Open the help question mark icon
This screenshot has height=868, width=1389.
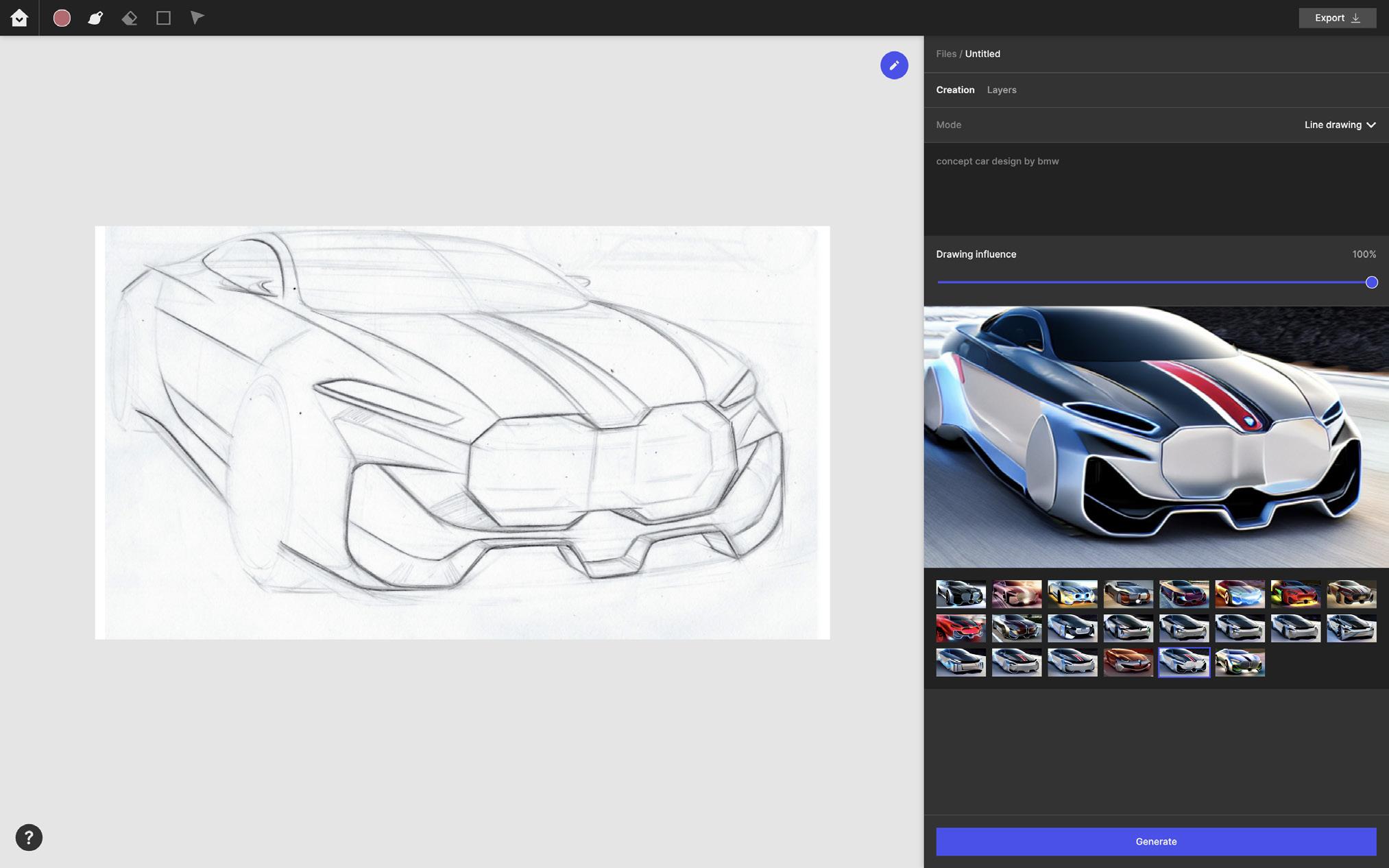[29, 837]
